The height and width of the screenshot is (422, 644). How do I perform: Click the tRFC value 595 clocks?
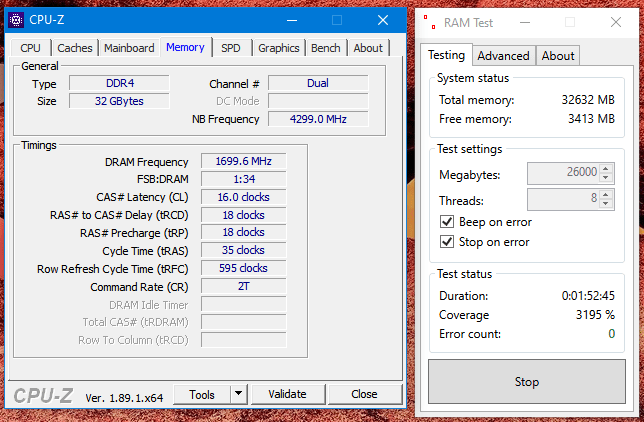[x=244, y=268]
